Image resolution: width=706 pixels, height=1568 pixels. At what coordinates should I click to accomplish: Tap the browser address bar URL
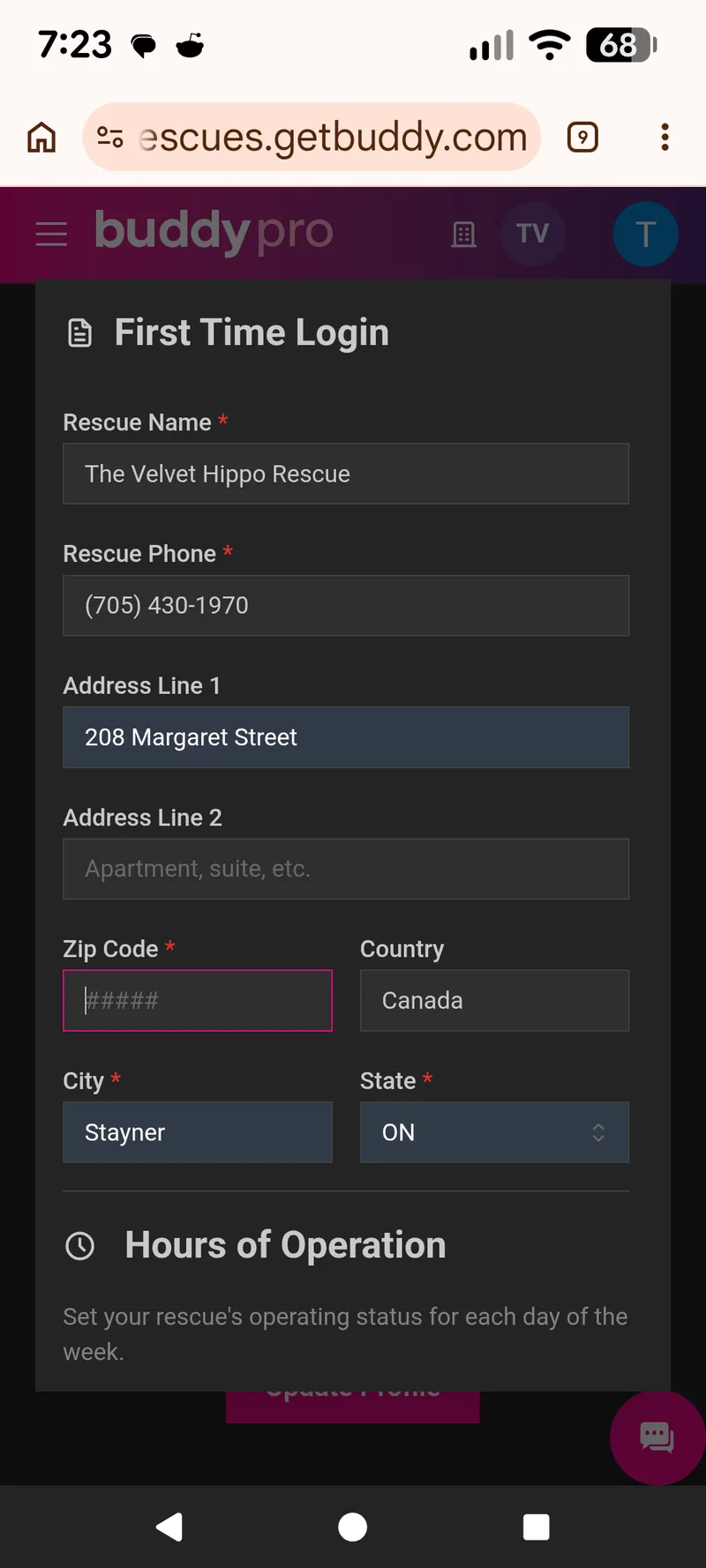point(334,138)
